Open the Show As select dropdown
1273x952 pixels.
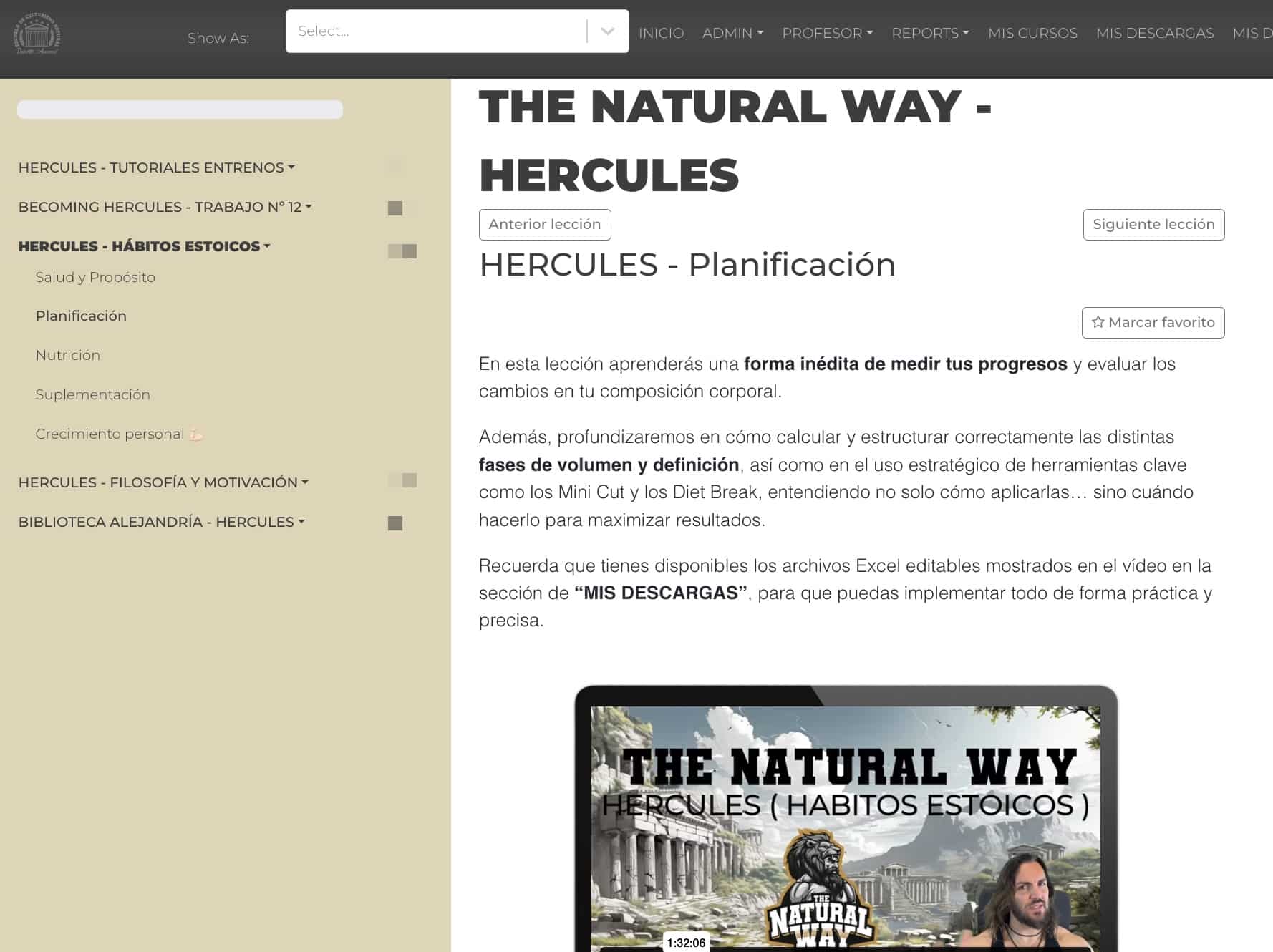[457, 31]
